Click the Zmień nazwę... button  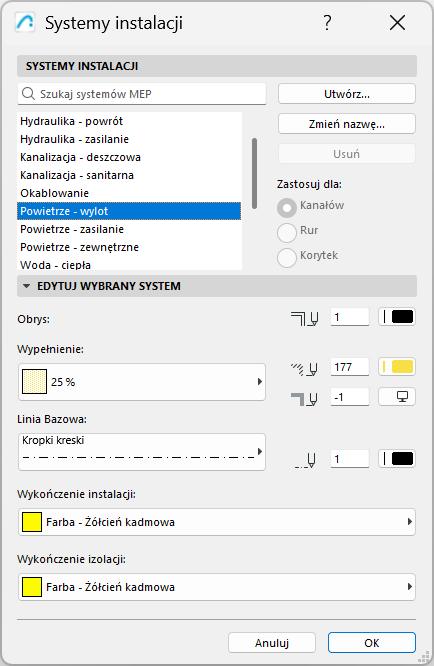coord(347,124)
